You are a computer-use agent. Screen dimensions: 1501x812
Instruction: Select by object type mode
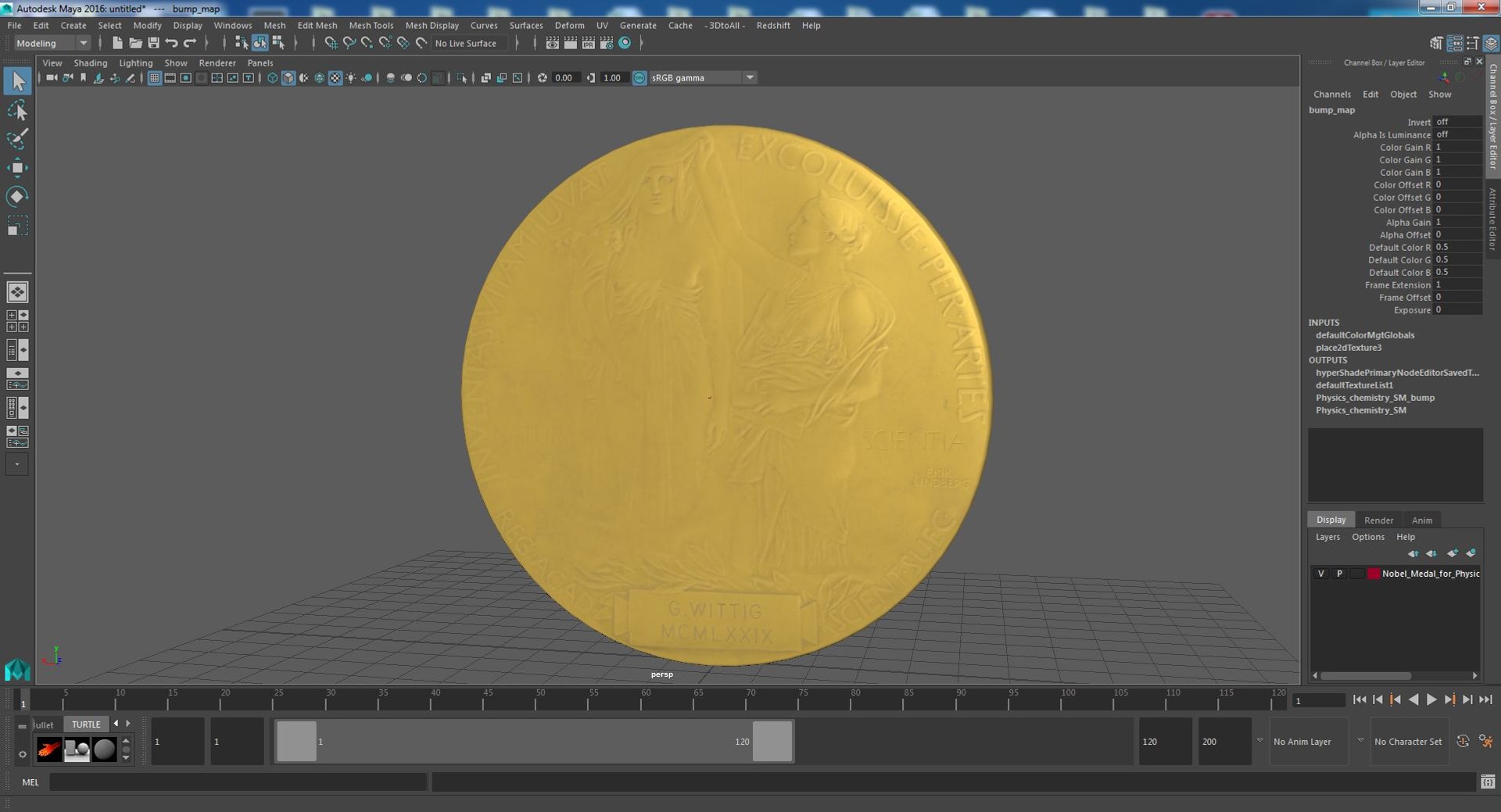[260, 43]
